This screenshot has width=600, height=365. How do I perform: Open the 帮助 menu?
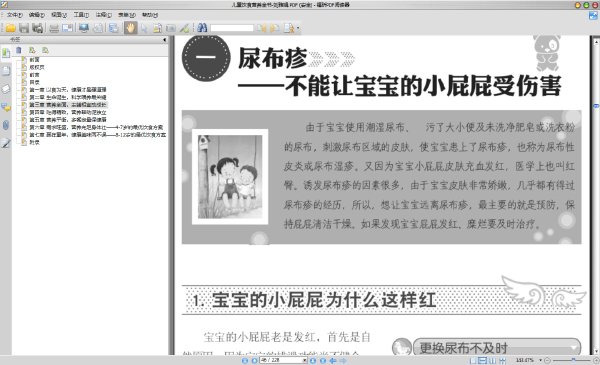pos(150,15)
